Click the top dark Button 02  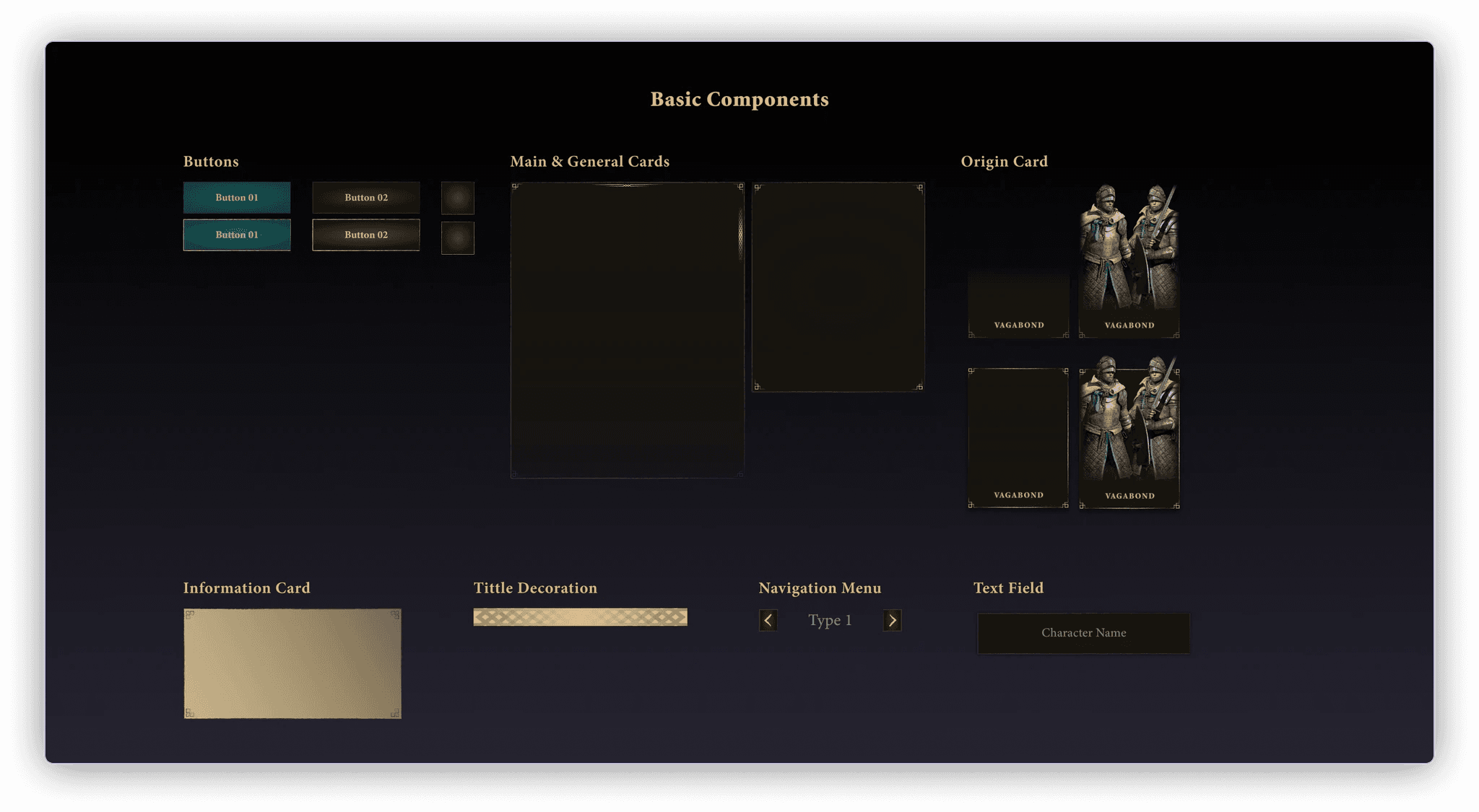pos(366,198)
